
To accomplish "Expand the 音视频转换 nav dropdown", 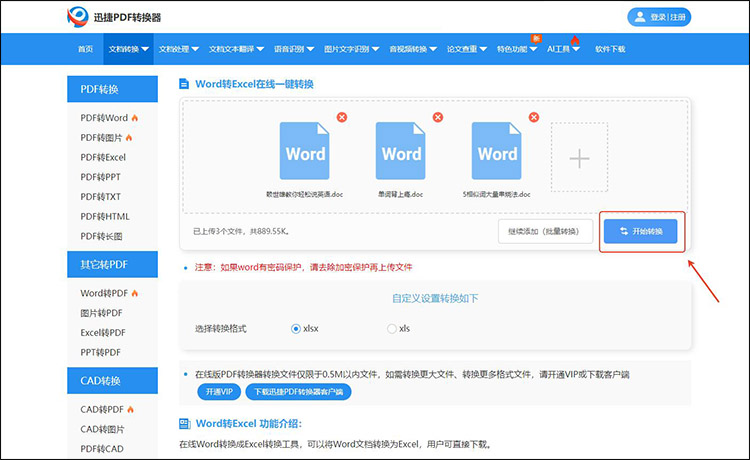I will pos(413,49).
